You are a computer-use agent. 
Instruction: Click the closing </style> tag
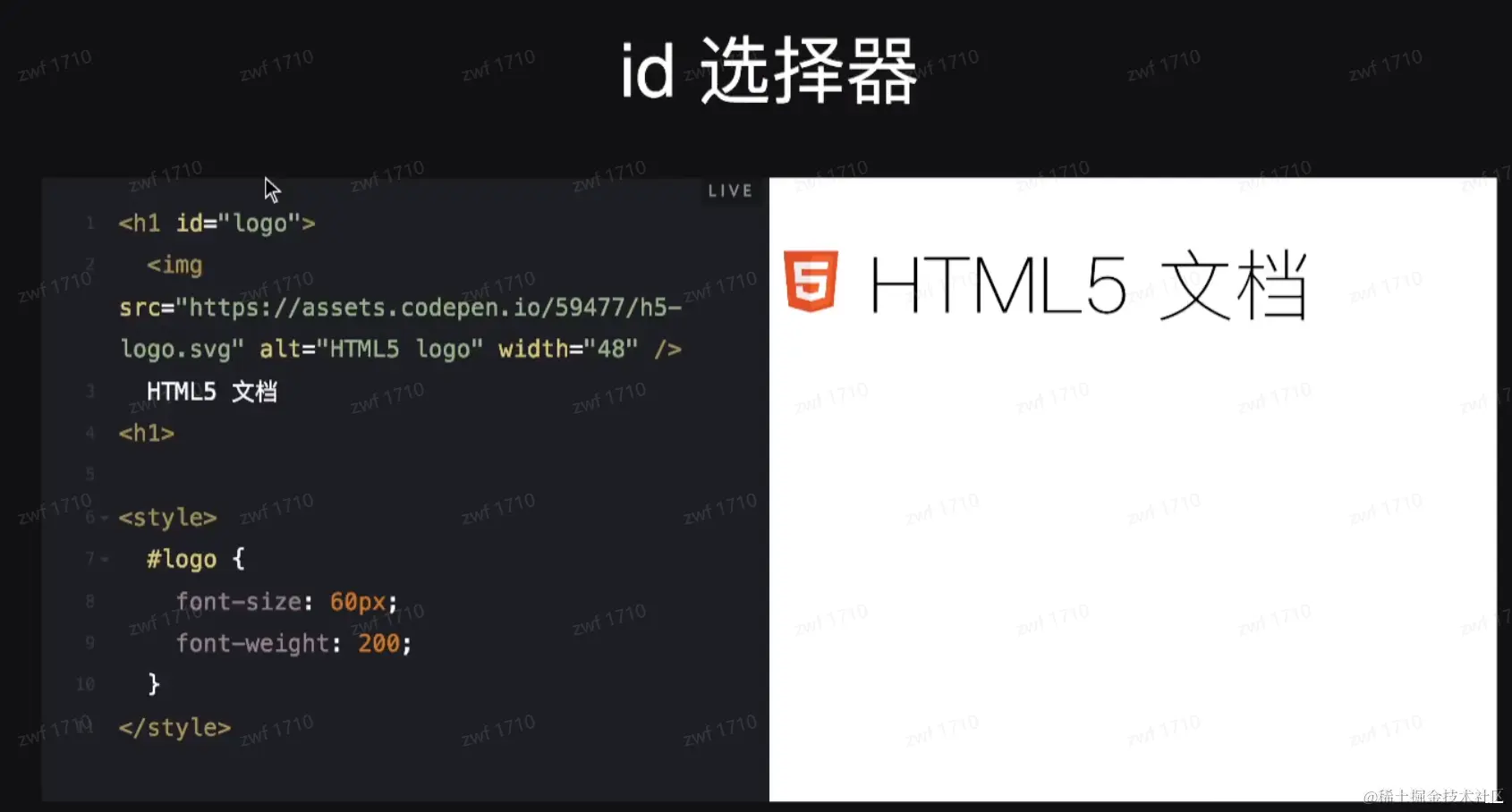pyautogui.click(x=174, y=727)
